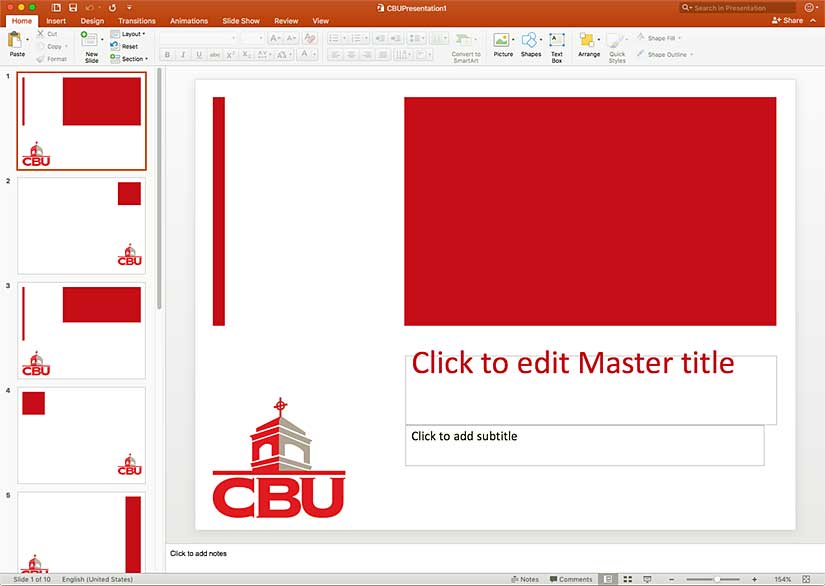Click Convert to SmartArt
Screen dimensions: 825x586
click(466, 47)
